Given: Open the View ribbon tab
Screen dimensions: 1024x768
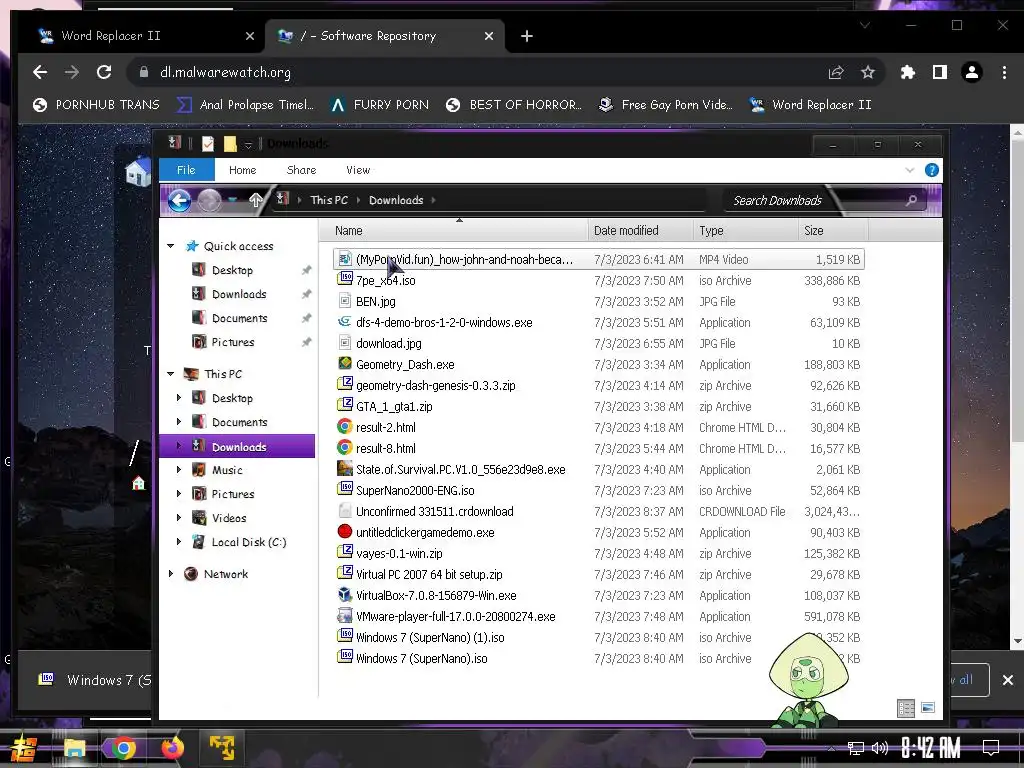Looking at the screenshot, I should coord(358,170).
